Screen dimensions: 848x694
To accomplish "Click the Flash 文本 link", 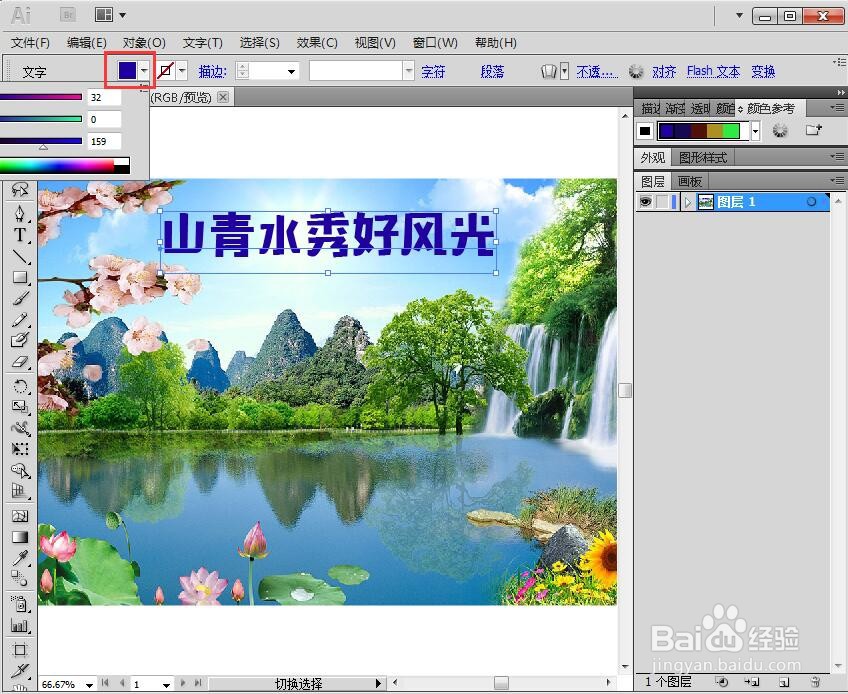I will [x=713, y=71].
